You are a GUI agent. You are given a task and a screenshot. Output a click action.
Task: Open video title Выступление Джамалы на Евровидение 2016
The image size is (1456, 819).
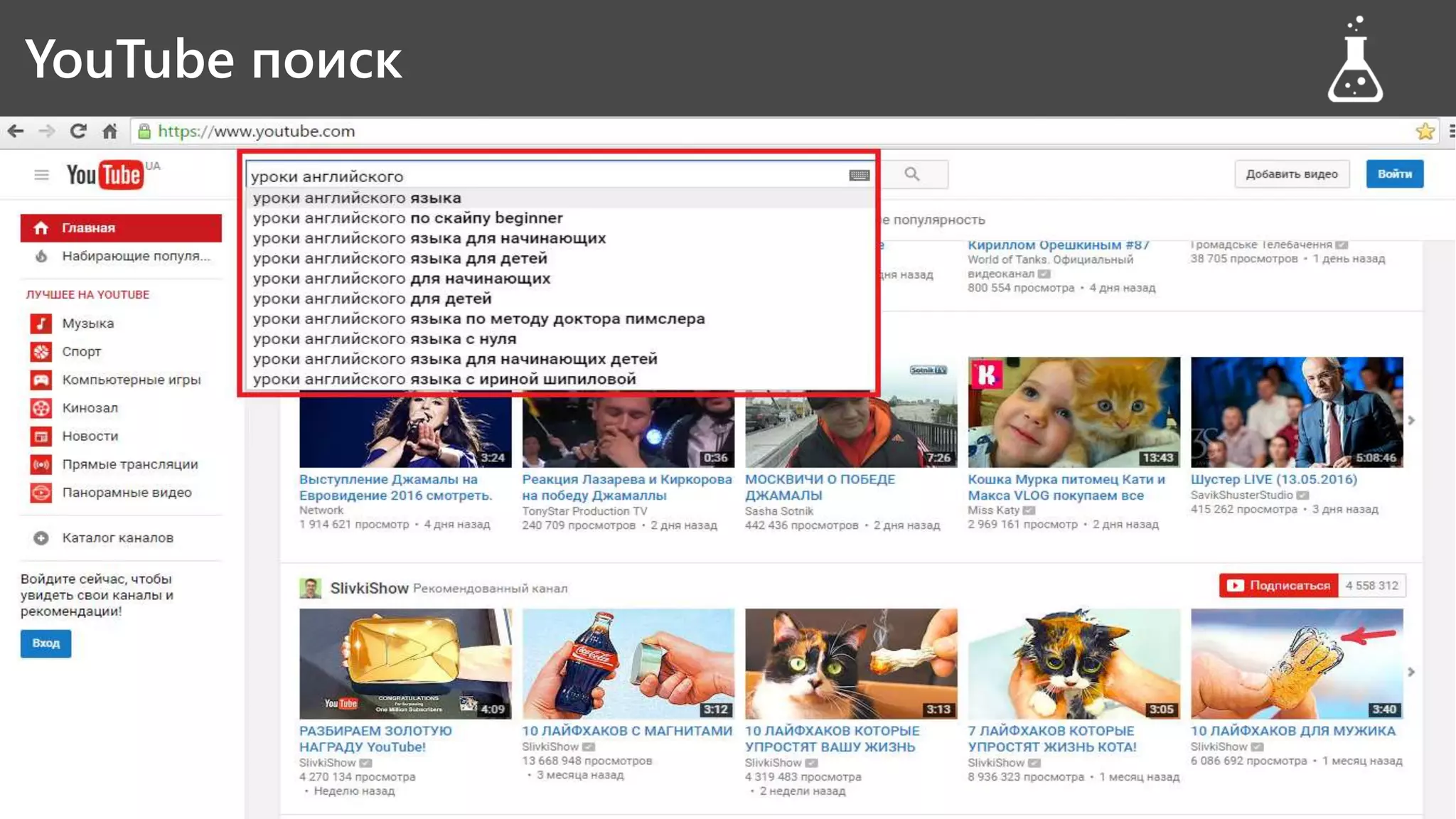pos(395,488)
